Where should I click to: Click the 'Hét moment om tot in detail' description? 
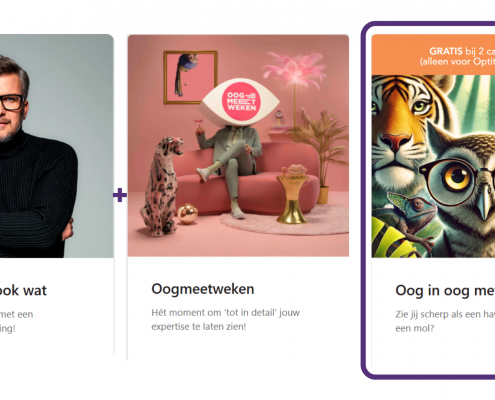(x=226, y=319)
